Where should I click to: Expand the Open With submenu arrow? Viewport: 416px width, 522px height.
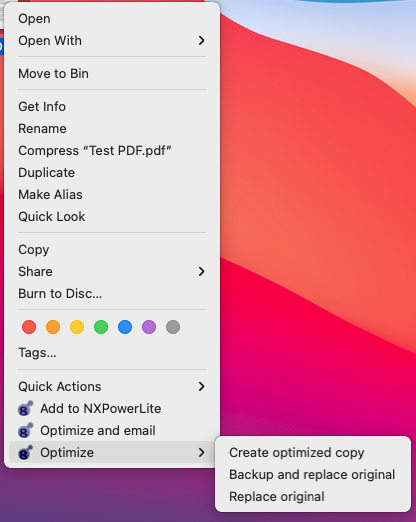pyautogui.click(x=201, y=41)
